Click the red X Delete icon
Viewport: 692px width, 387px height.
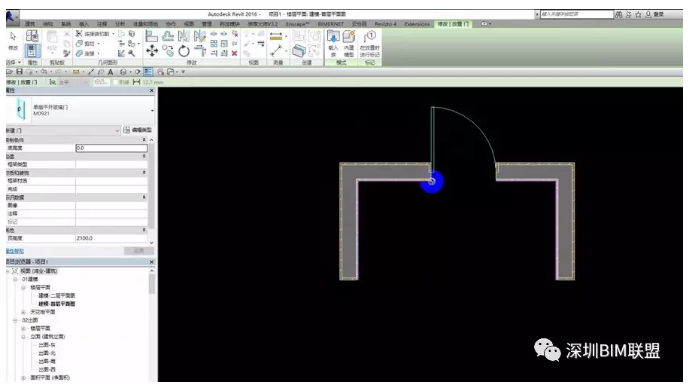coord(234,53)
